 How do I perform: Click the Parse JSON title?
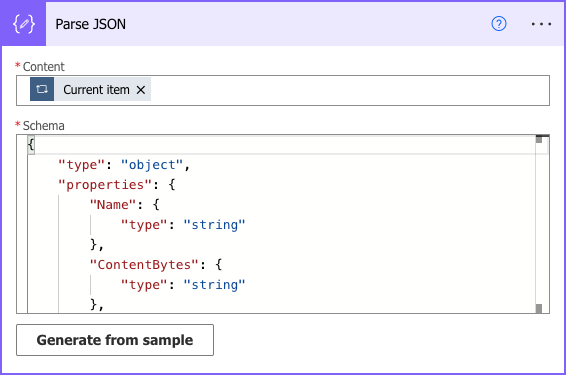[x=91, y=24]
